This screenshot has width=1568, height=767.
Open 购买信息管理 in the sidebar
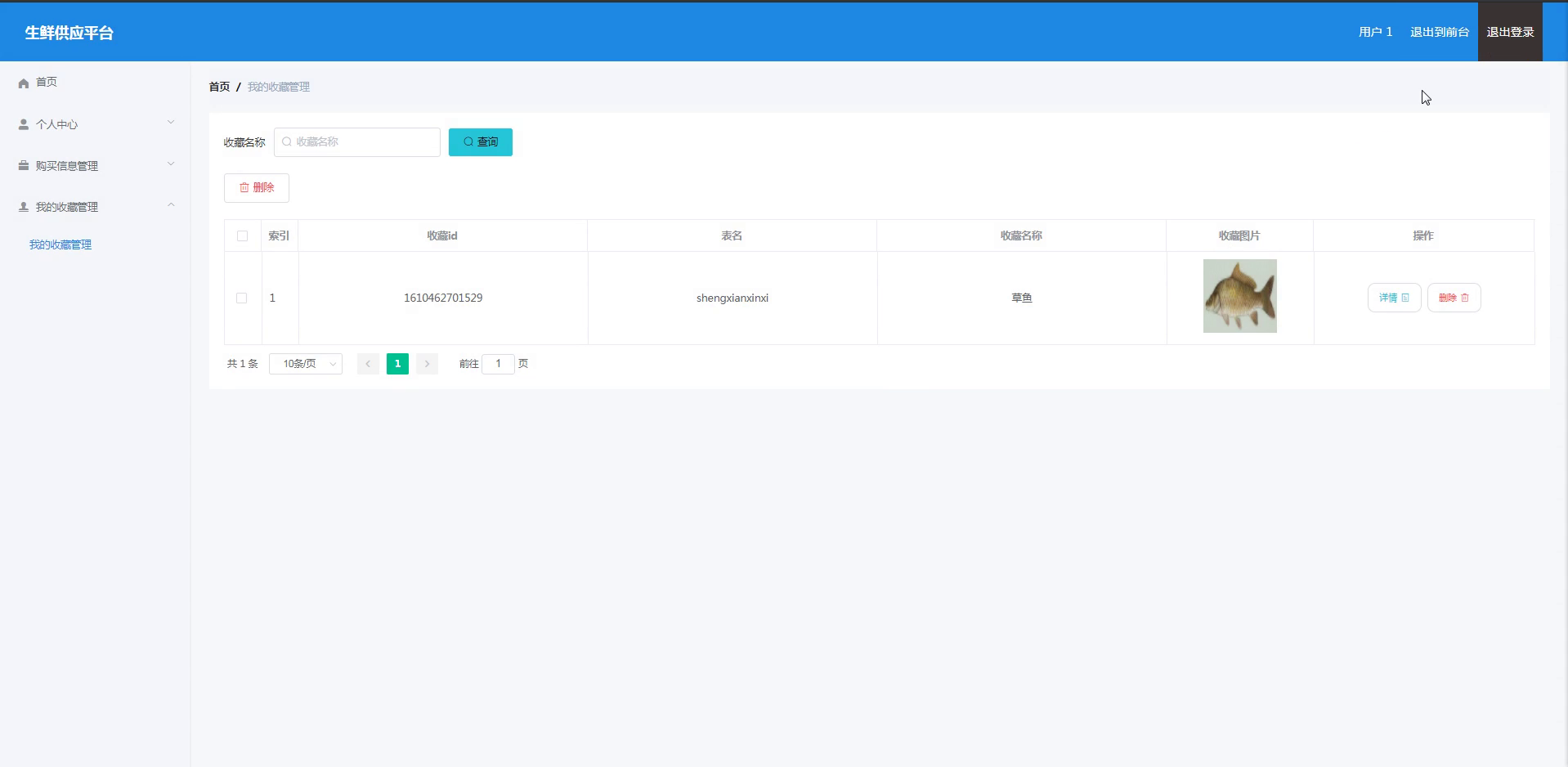tap(95, 165)
